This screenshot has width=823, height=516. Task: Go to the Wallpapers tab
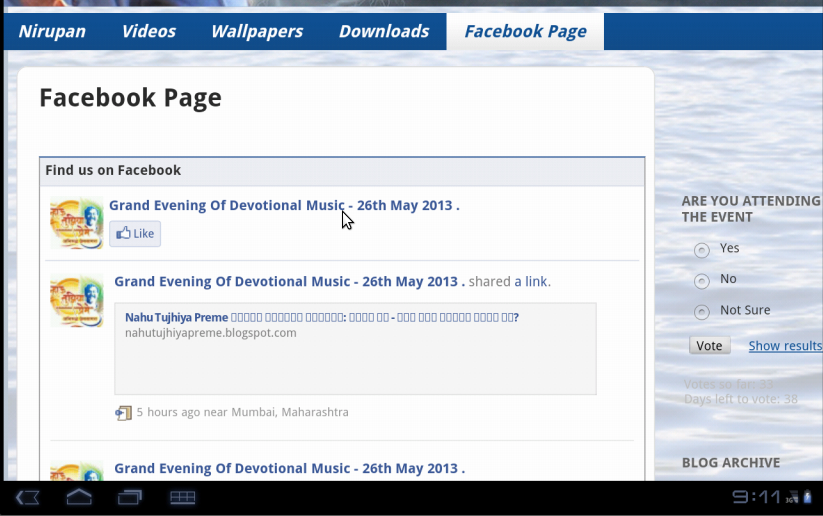pyautogui.click(x=257, y=31)
